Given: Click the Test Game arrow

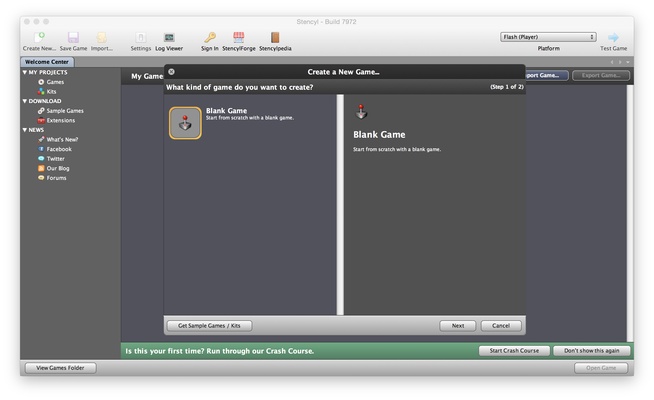Looking at the screenshot, I should click(x=613, y=38).
